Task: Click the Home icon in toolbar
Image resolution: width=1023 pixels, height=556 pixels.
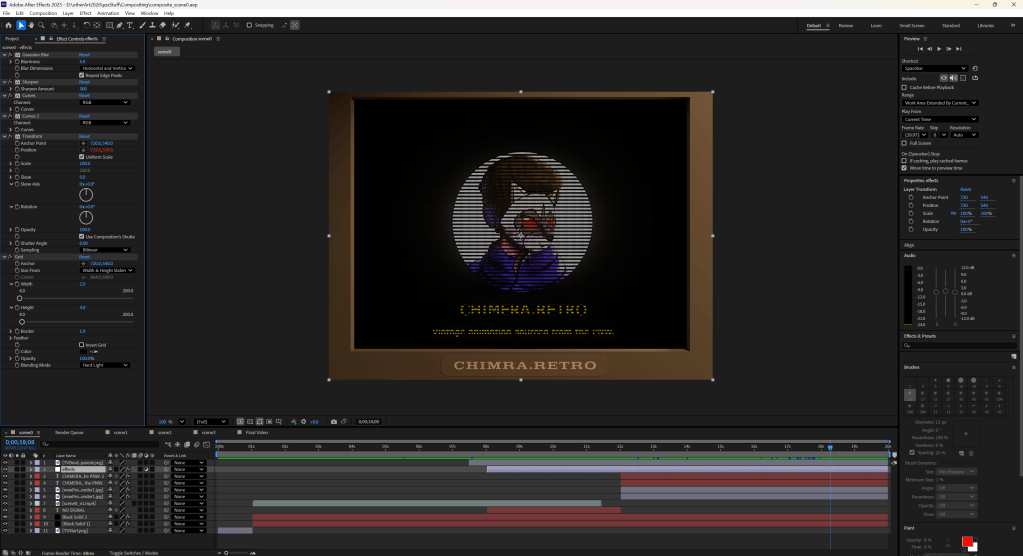Action: pyautogui.click(x=8, y=25)
